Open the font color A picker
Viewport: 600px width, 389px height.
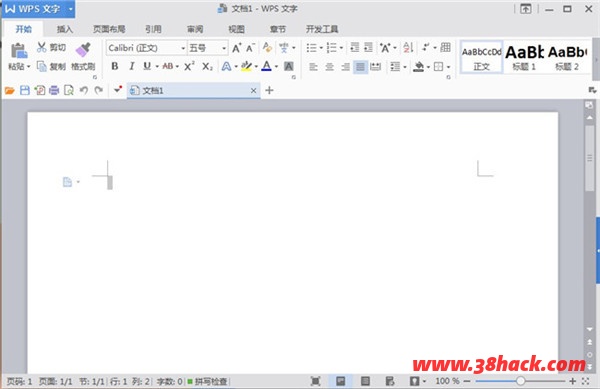tap(267, 67)
